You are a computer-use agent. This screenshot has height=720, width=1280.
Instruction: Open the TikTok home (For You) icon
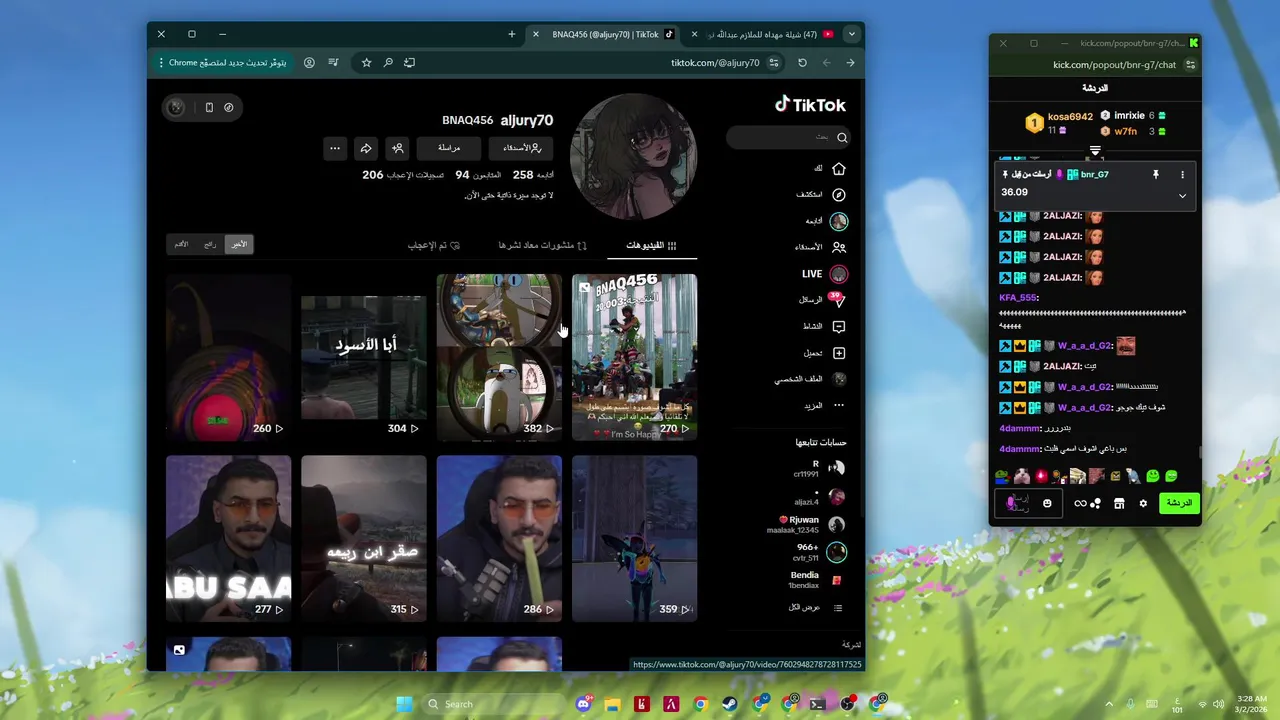(838, 168)
